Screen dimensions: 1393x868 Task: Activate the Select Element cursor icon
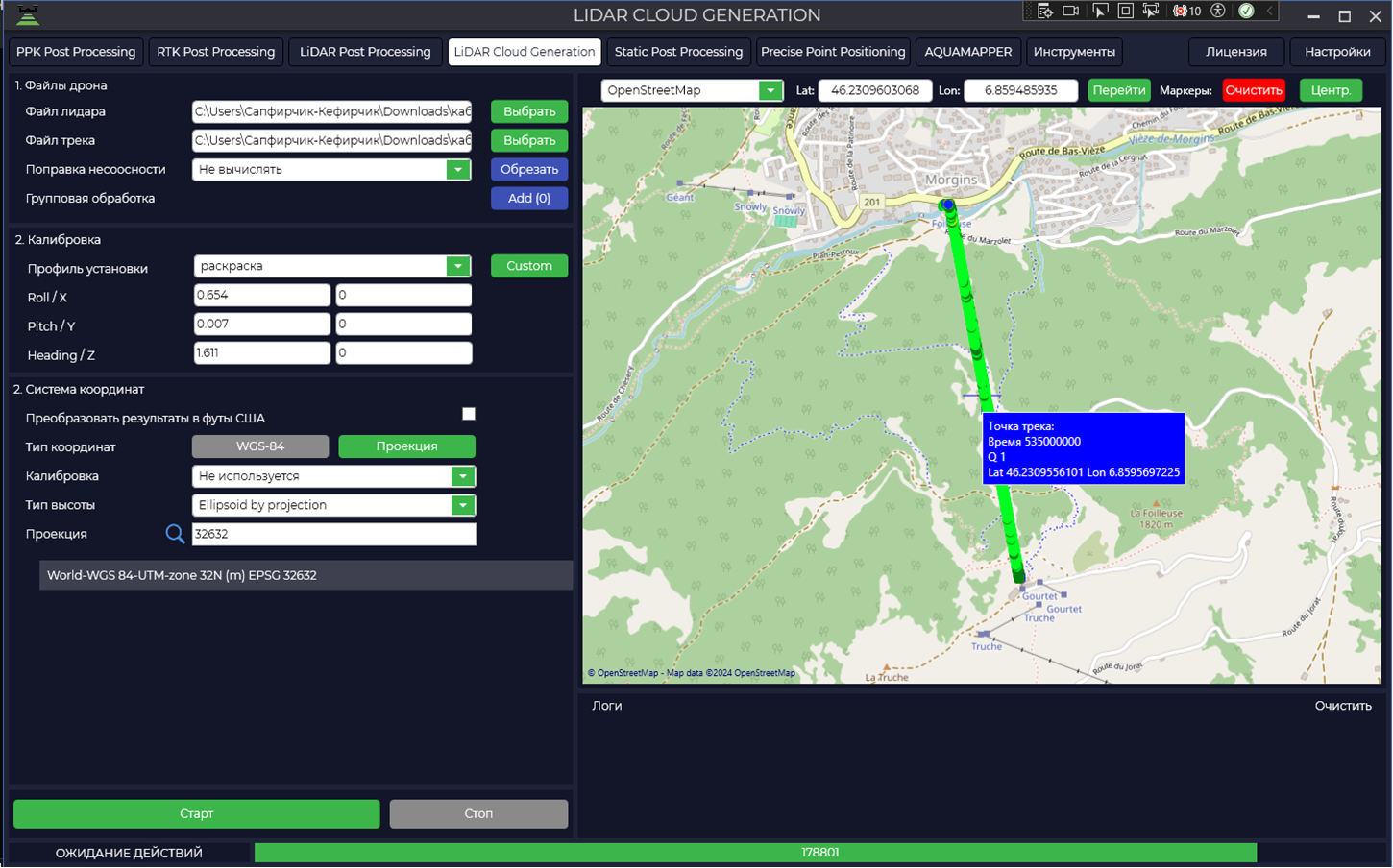1100,11
